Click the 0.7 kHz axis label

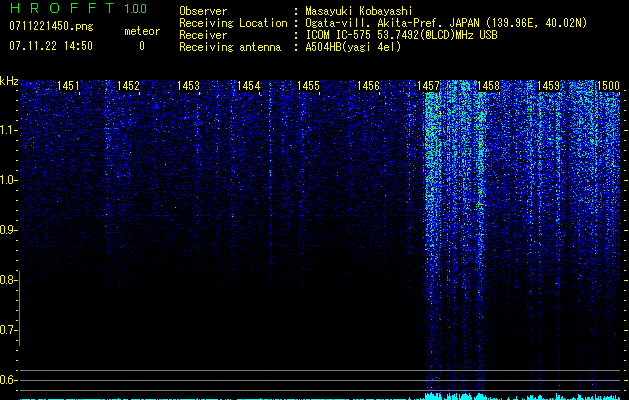click(x=7, y=330)
